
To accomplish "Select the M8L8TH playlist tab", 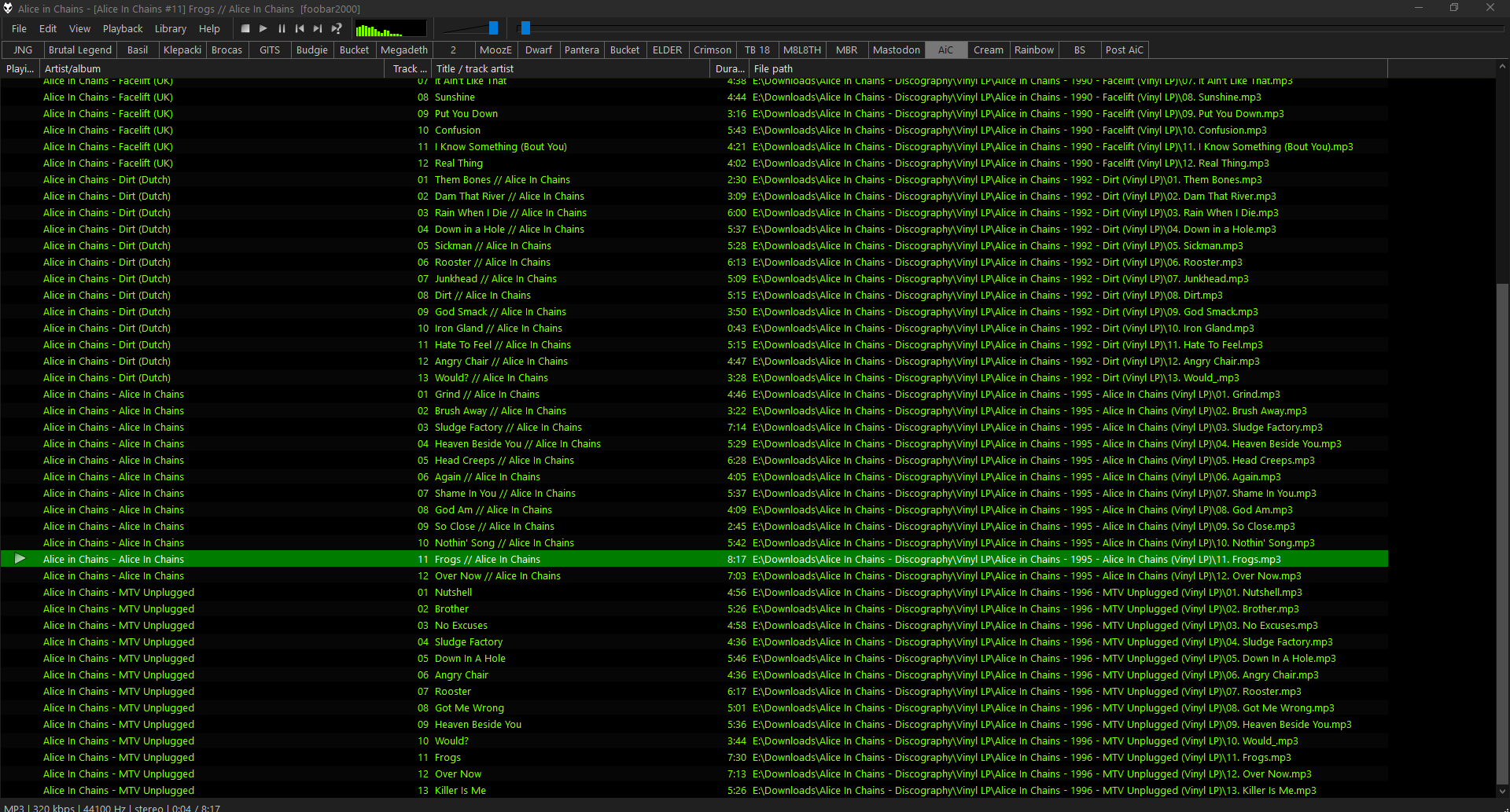I will tap(802, 50).
